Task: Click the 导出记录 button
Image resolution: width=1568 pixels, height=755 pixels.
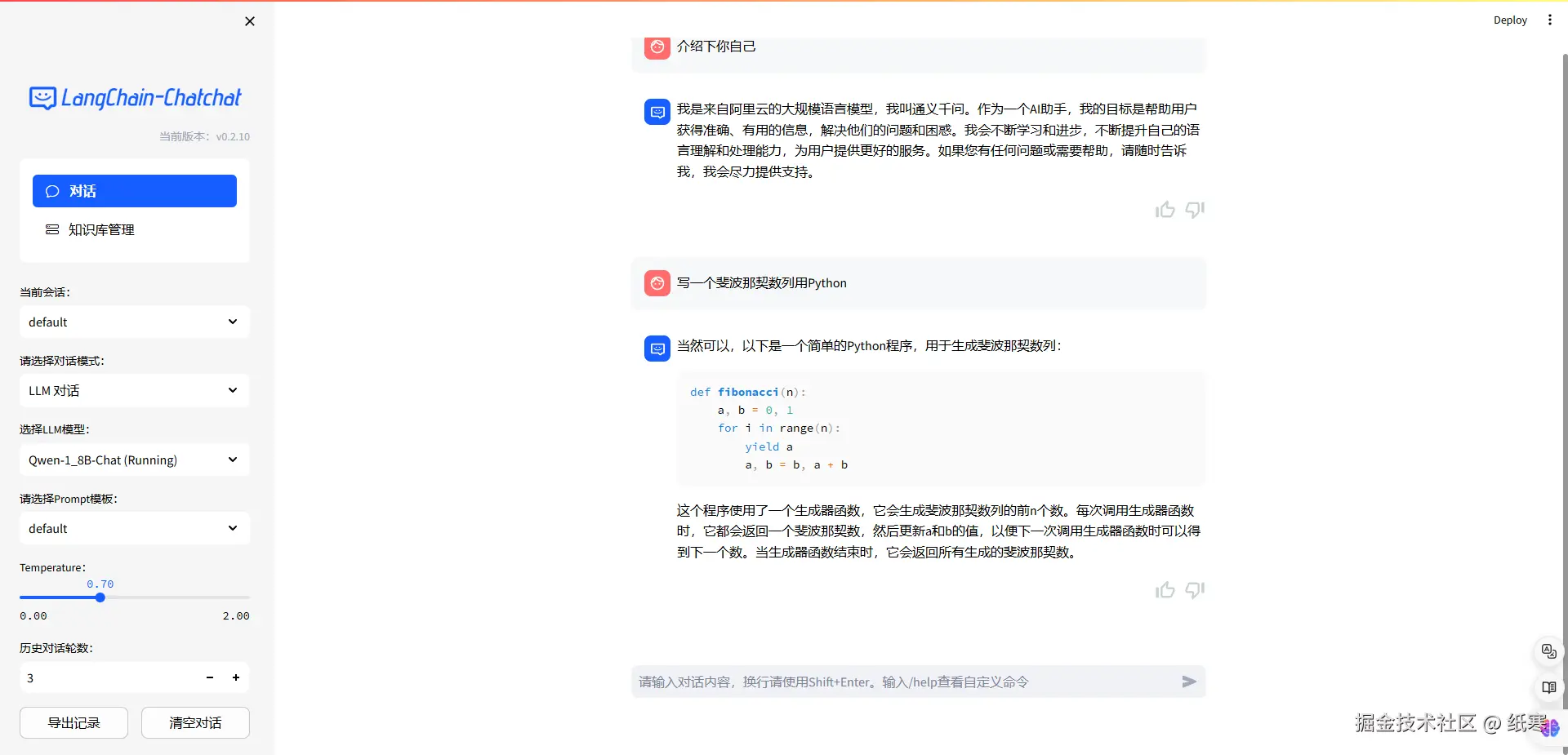Action: (x=73, y=723)
